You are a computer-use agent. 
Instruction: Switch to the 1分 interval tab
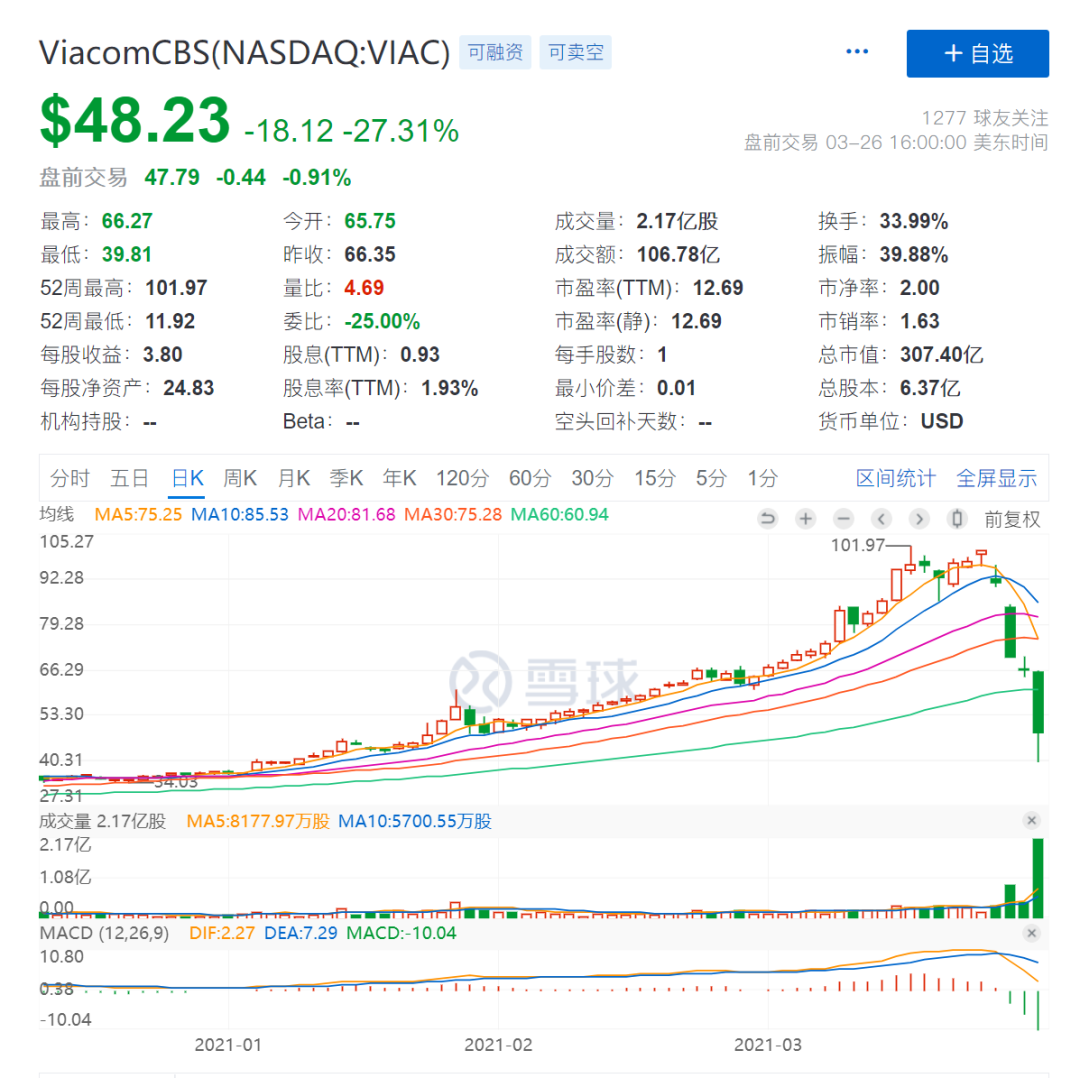[762, 477]
